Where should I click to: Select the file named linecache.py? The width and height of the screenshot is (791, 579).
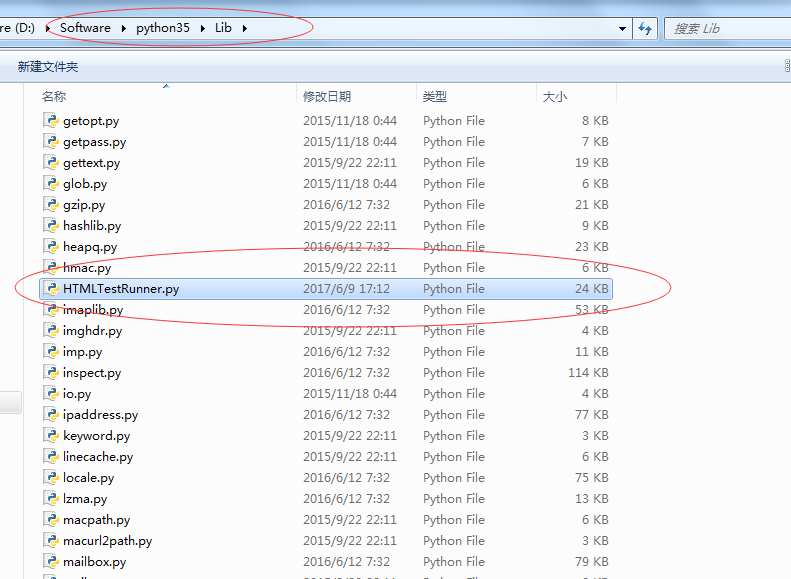tap(98, 457)
